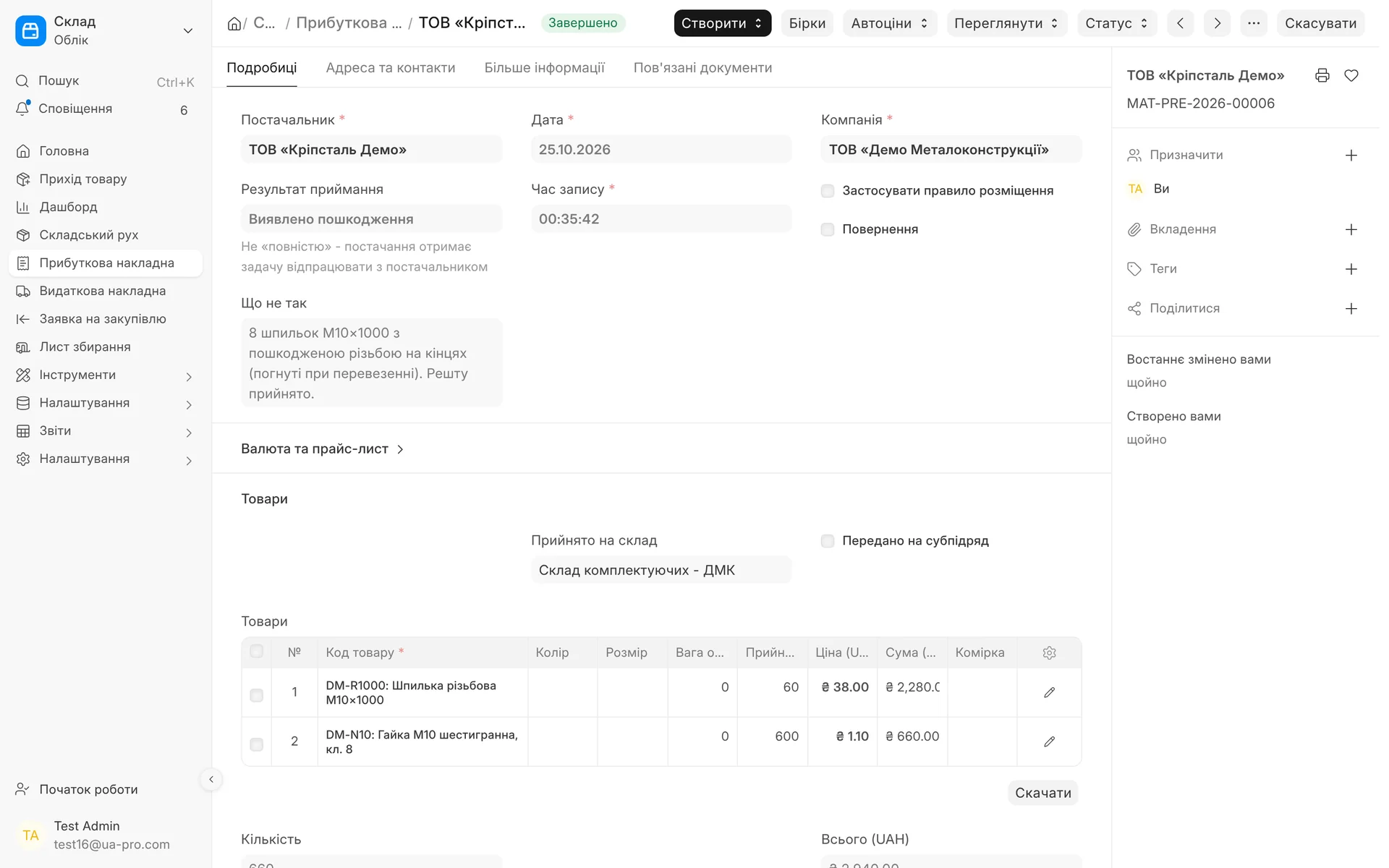Add an assignee with plus icon
Screen dimensions: 1389x868
(x=1351, y=156)
